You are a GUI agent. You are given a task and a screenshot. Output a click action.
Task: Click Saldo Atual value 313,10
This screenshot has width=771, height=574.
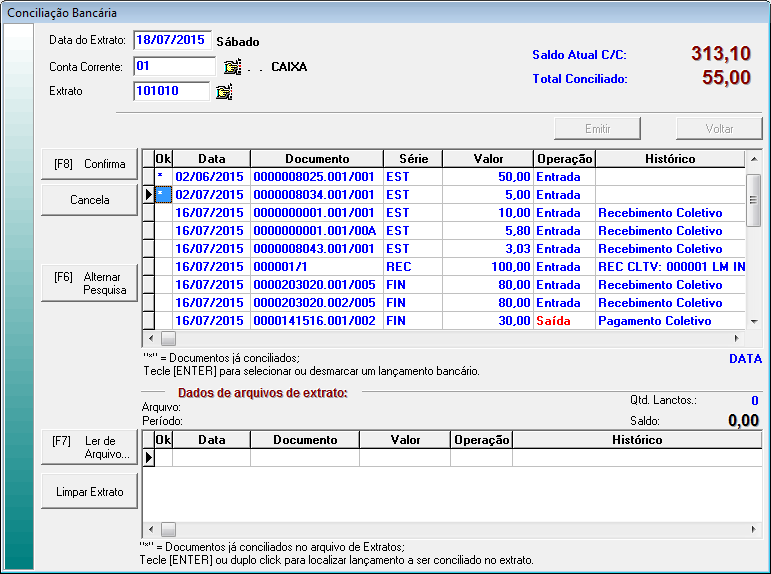pos(721,53)
